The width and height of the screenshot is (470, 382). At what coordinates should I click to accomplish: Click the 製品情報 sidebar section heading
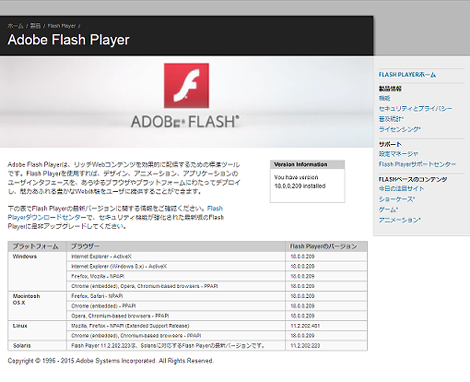tap(390, 89)
